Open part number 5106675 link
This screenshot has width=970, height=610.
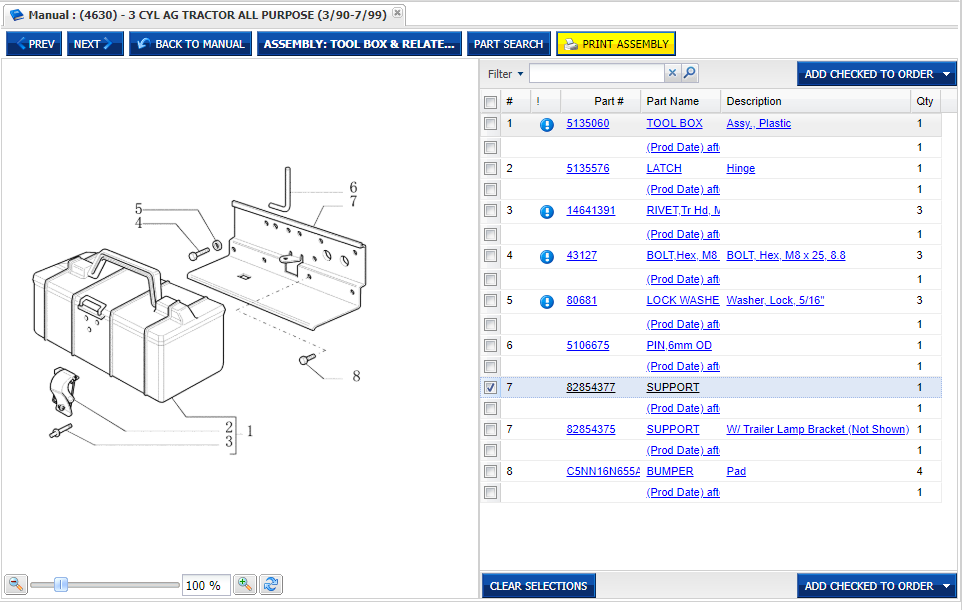(x=587, y=345)
